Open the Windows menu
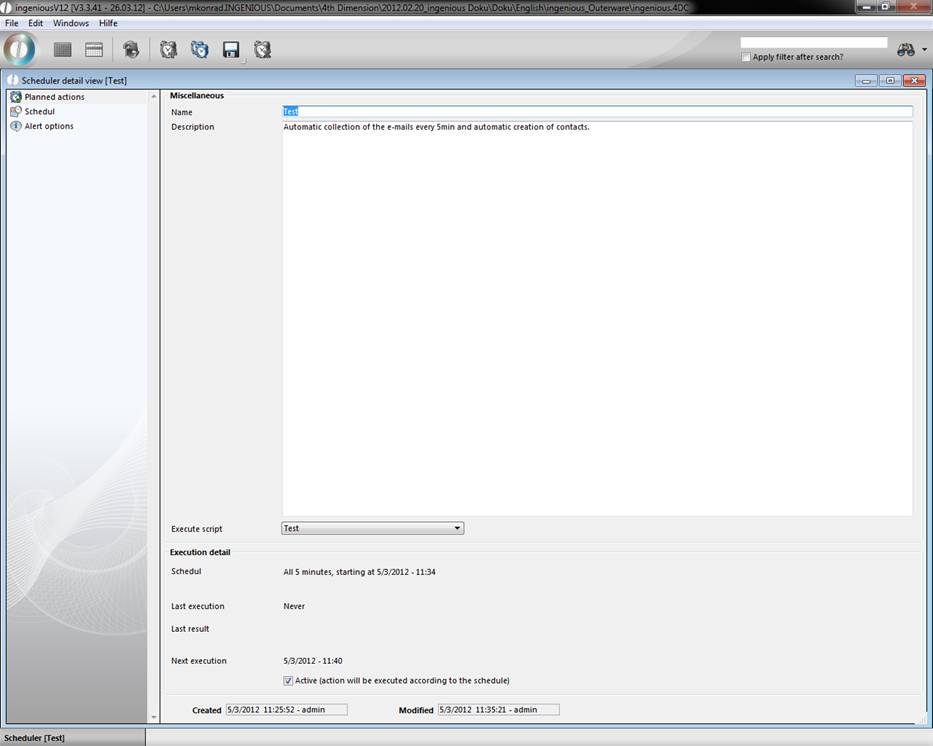The height and width of the screenshot is (746, 933). tap(70, 23)
